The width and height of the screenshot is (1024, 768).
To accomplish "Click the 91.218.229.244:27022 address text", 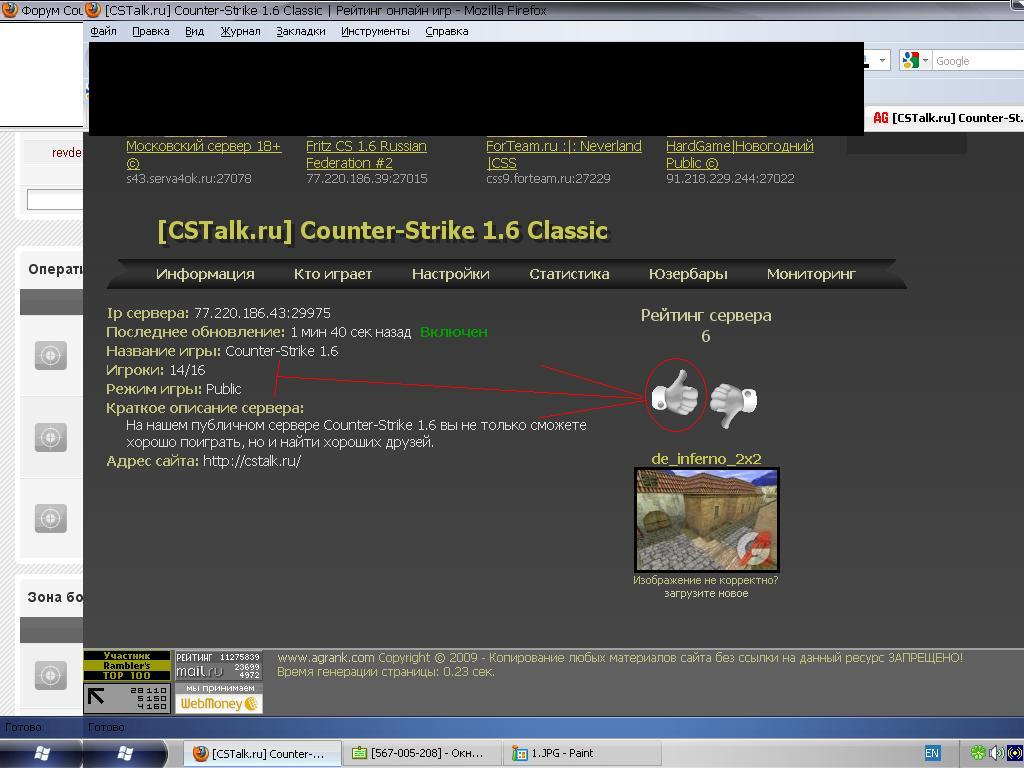I will click(x=730, y=178).
